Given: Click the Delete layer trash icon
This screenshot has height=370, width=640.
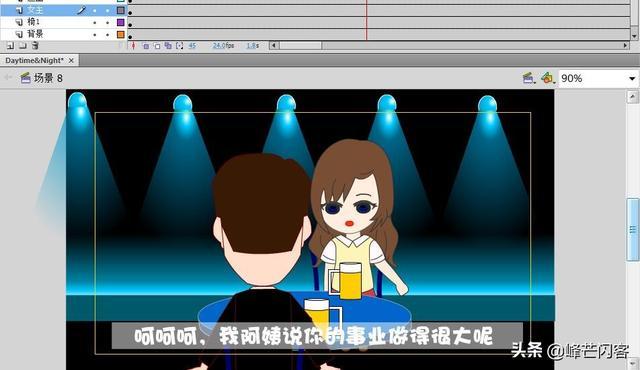Looking at the screenshot, I should coord(36,46).
